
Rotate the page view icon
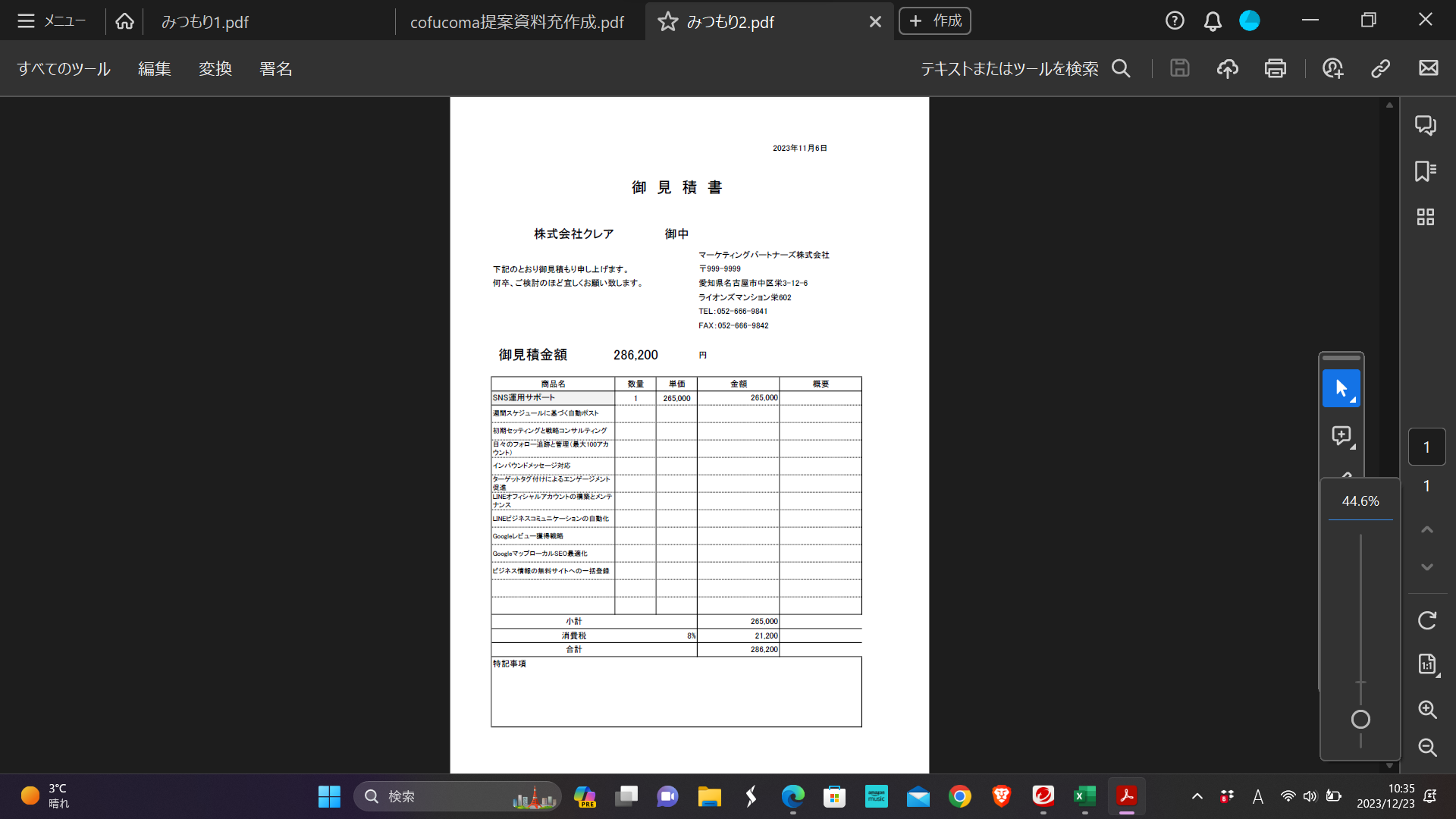click(1427, 620)
